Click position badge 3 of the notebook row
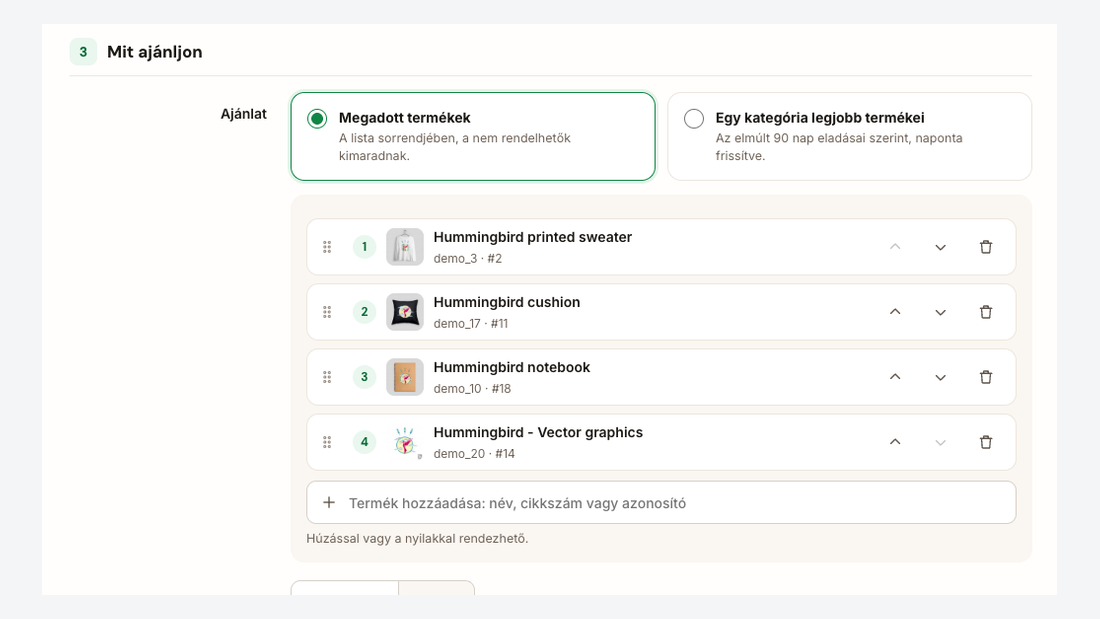Screen dimensions: 1100x619 [364, 378]
